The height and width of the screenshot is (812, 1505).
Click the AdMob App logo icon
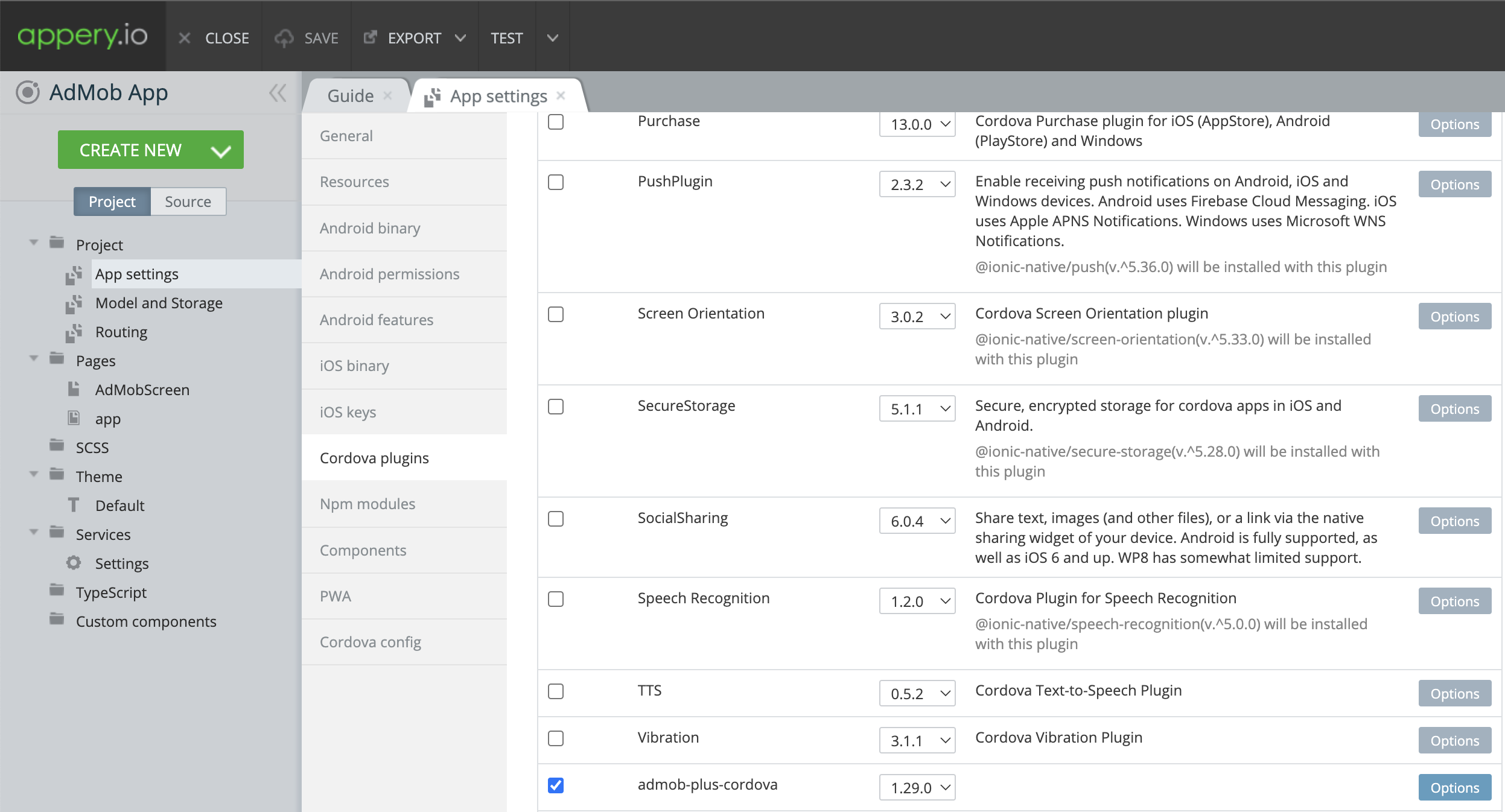point(28,92)
